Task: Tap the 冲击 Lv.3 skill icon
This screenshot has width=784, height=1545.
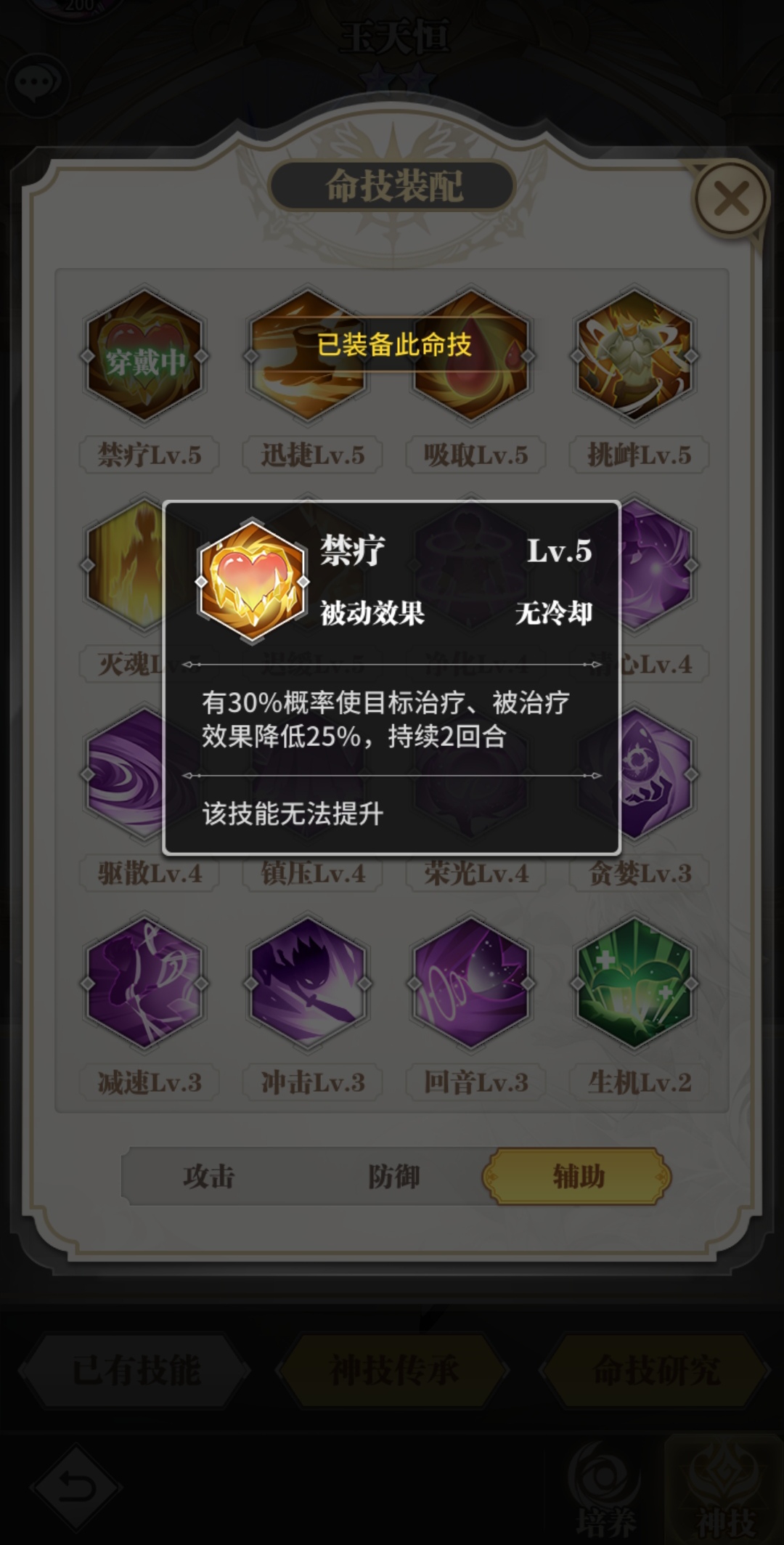Action: (x=308, y=983)
